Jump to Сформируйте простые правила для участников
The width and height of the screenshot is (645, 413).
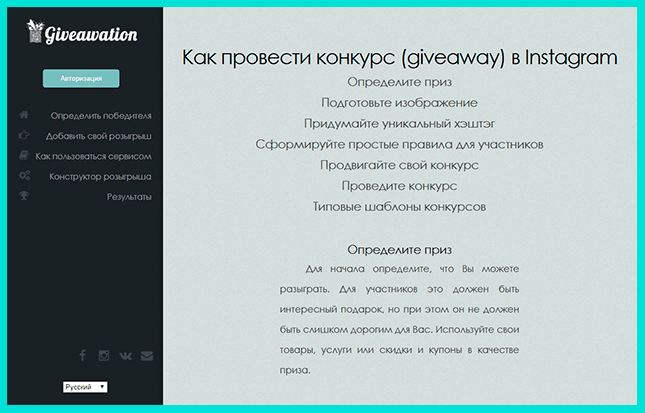click(399, 144)
